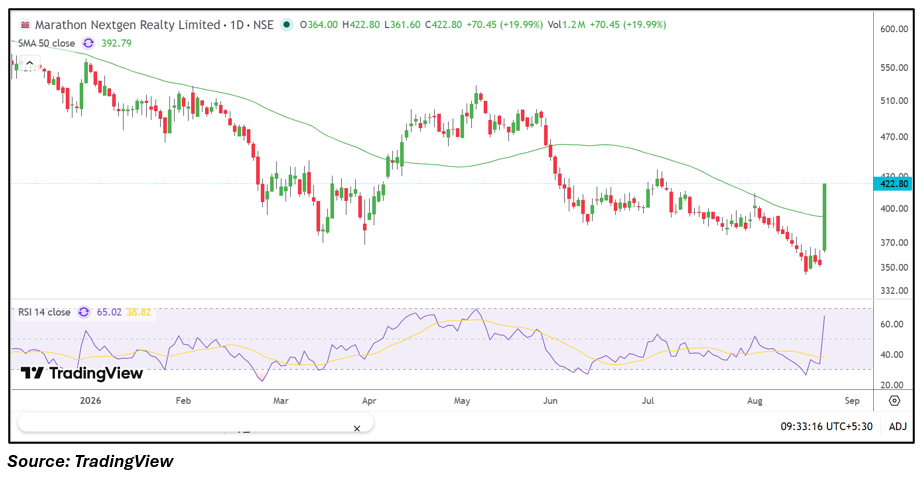Click the NSE exchange label

click(263, 25)
